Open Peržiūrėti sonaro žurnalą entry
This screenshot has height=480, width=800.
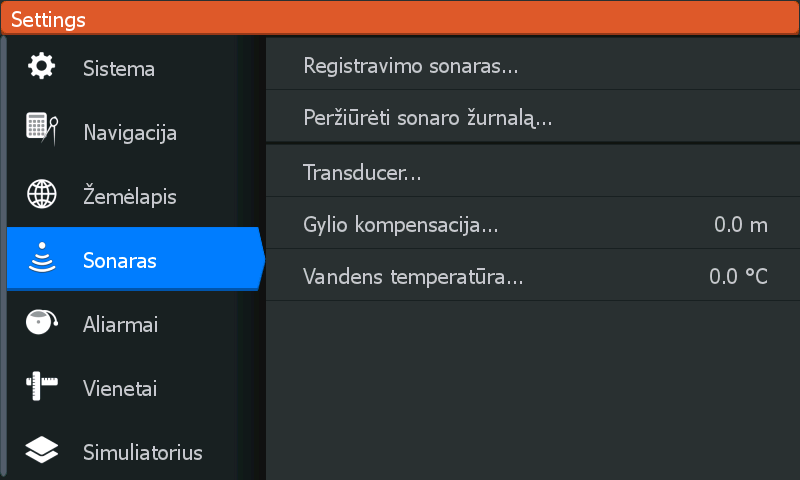[533, 117]
